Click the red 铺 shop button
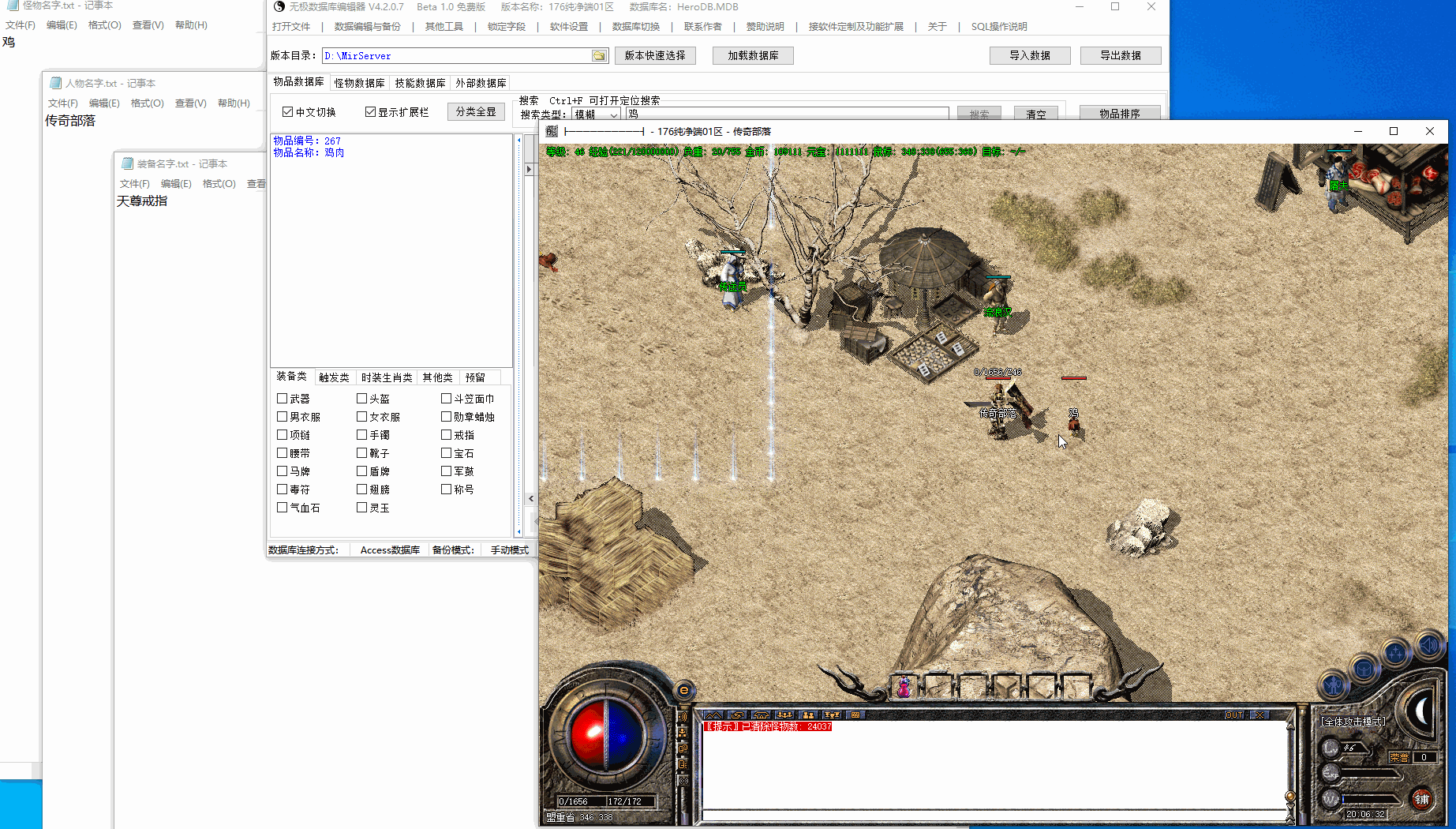Viewport: 1456px width, 829px height. 1422,799
